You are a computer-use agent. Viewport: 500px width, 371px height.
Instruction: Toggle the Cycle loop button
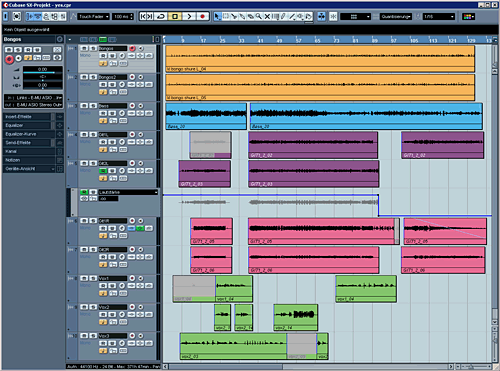[161, 16]
